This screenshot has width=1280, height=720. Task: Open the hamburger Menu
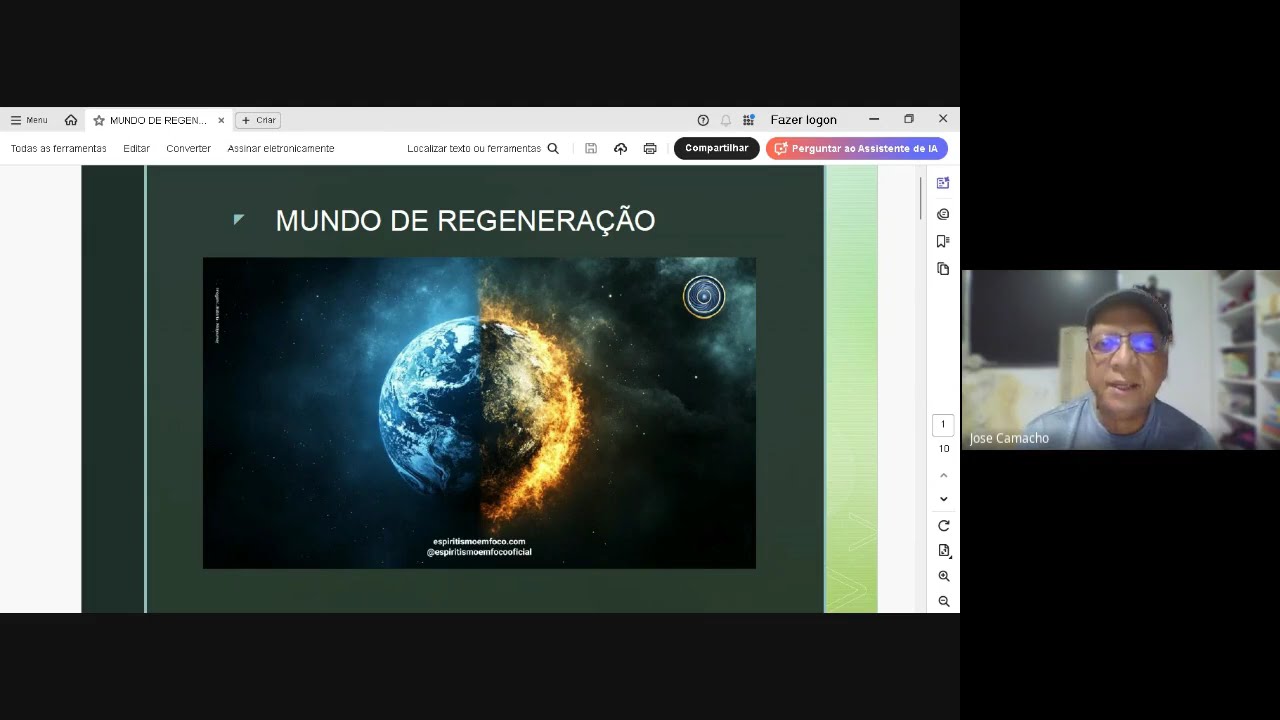[x=29, y=120]
